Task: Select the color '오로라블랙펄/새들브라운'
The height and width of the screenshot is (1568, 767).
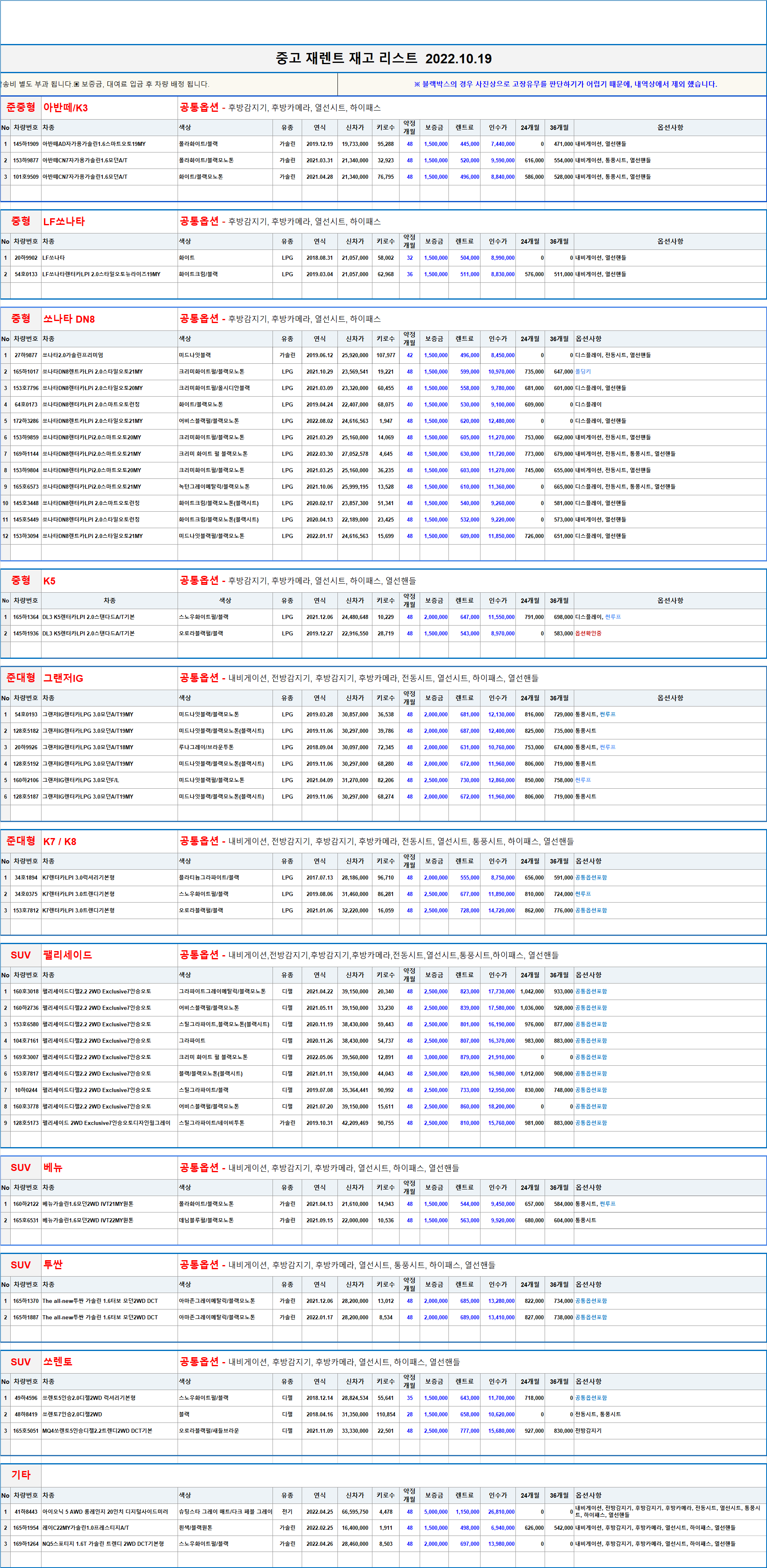Action: click(209, 1431)
